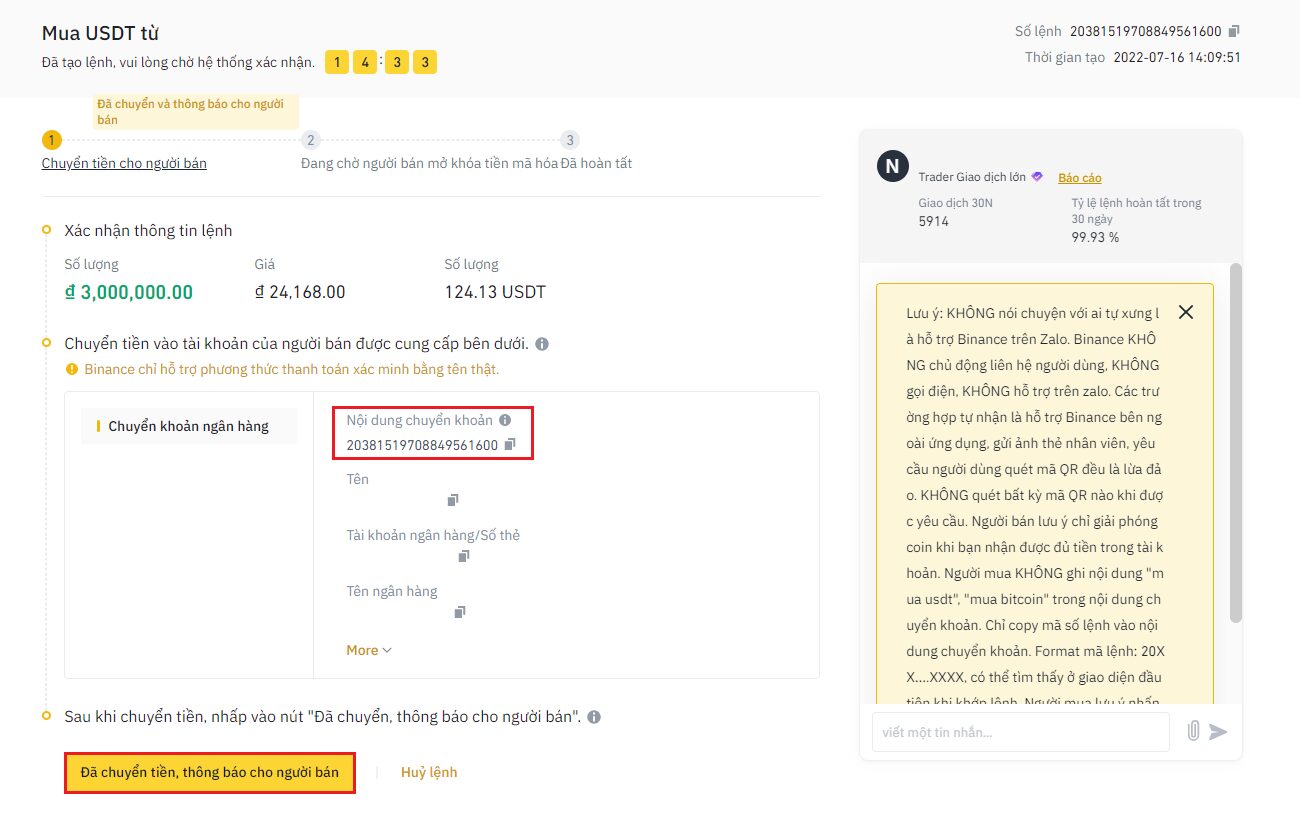This screenshot has height=822, width=1300.
Task: Click "Đã chuyển tiền, thông báo cho người bán"
Action: click(x=210, y=773)
